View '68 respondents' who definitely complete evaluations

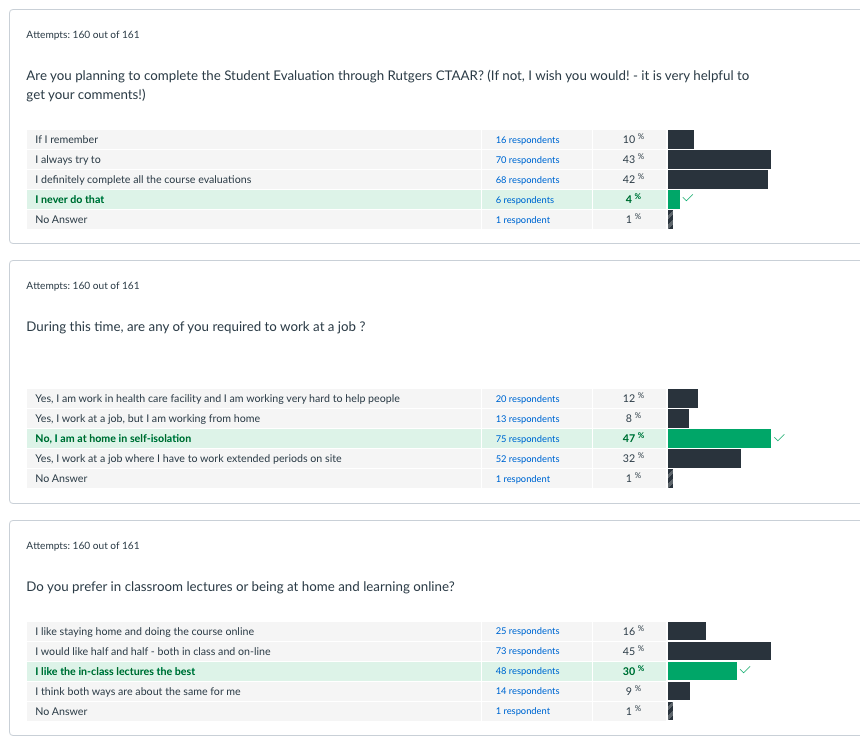(527, 180)
